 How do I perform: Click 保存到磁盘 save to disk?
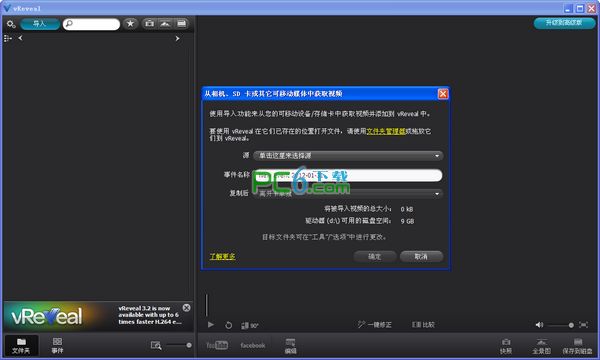coord(577,346)
